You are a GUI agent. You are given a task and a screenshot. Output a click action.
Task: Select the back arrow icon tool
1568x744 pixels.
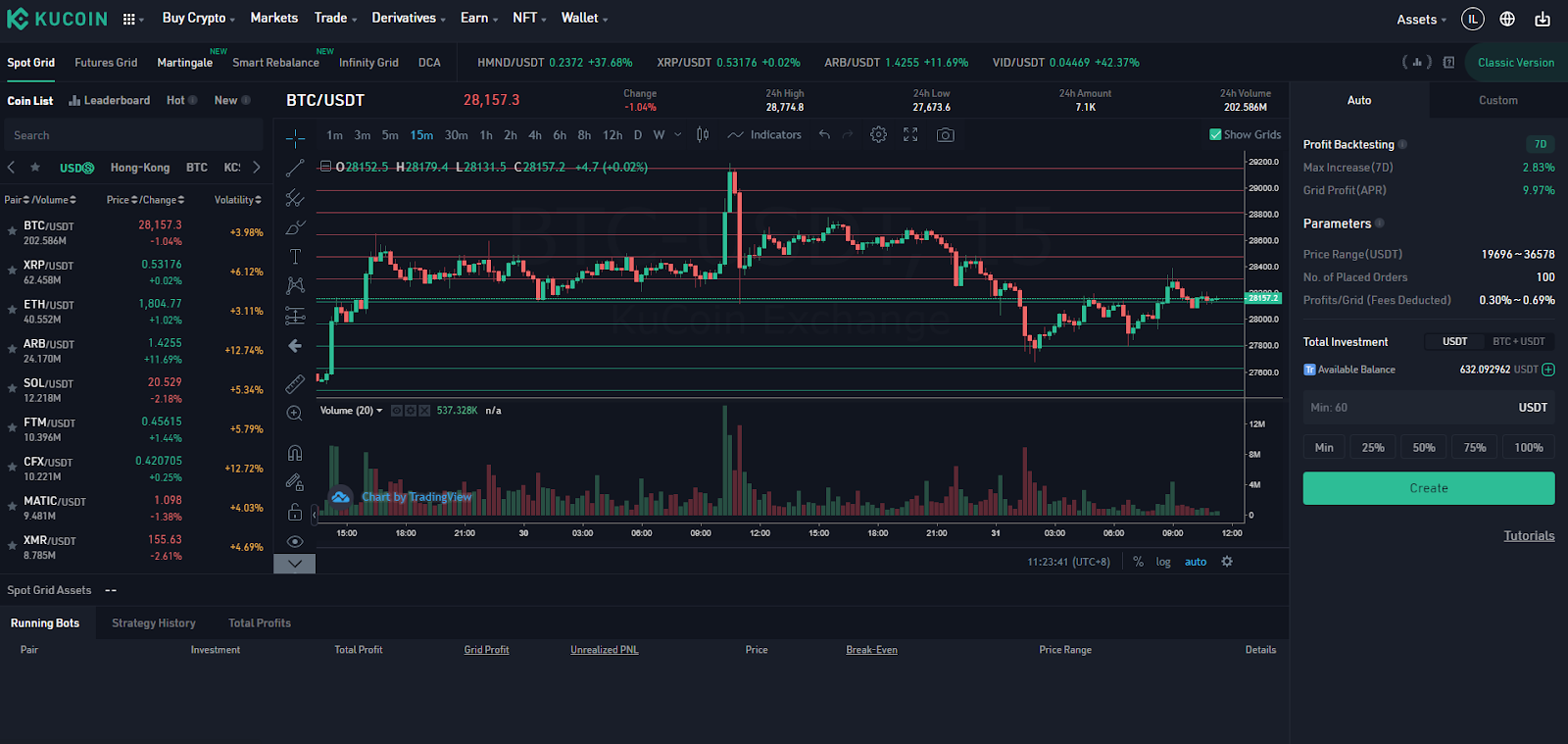coord(295,346)
